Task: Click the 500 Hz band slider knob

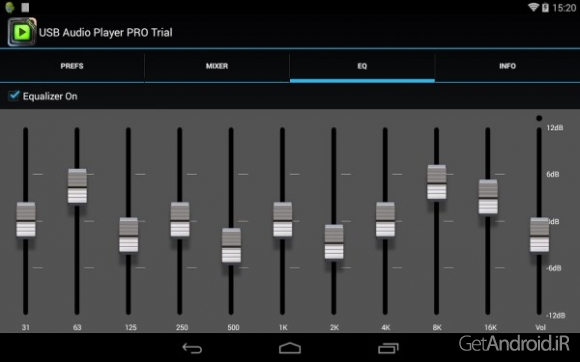Action: [232, 245]
